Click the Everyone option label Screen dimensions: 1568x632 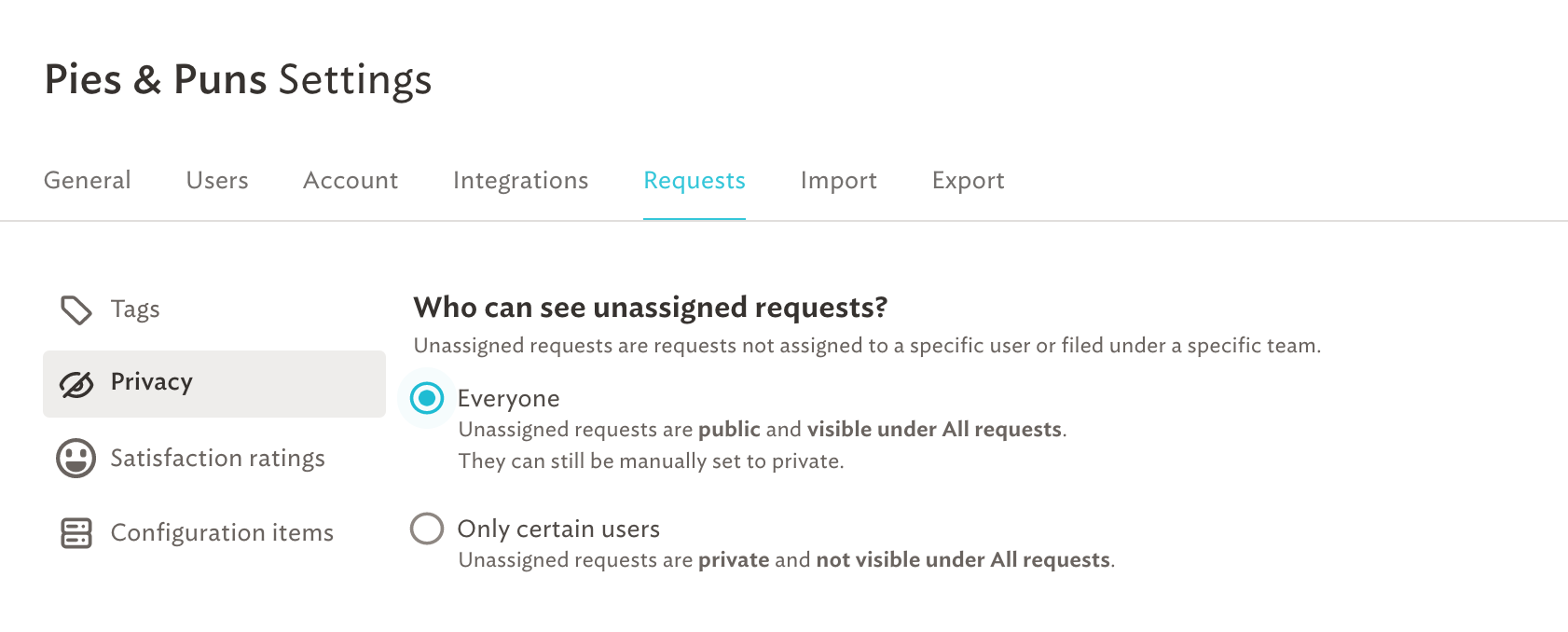tap(509, 399)
